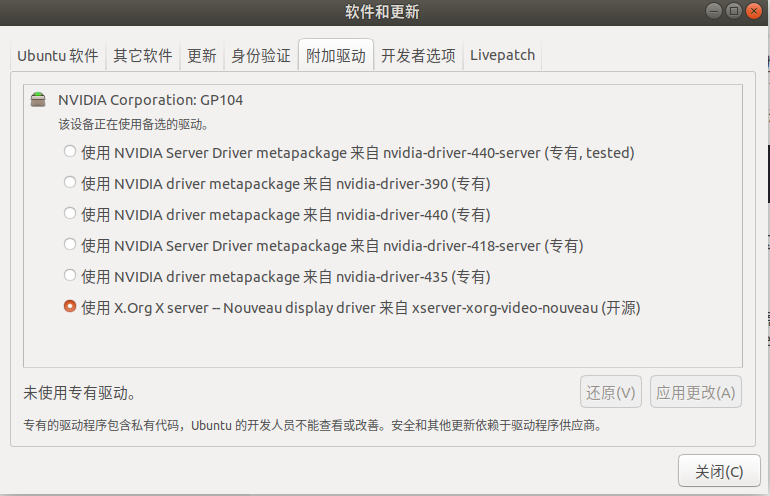Close window using red title bar button
This screenshot has height=496, width=770.
[x=753, y=11]
